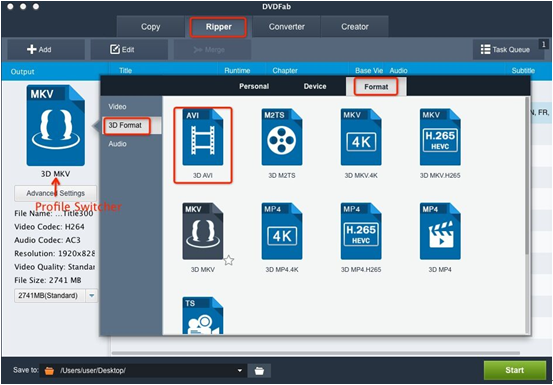Screen dimensions: 553x385
Task: Click the 3D MP4.H265 label text
Action: point(361,269)
